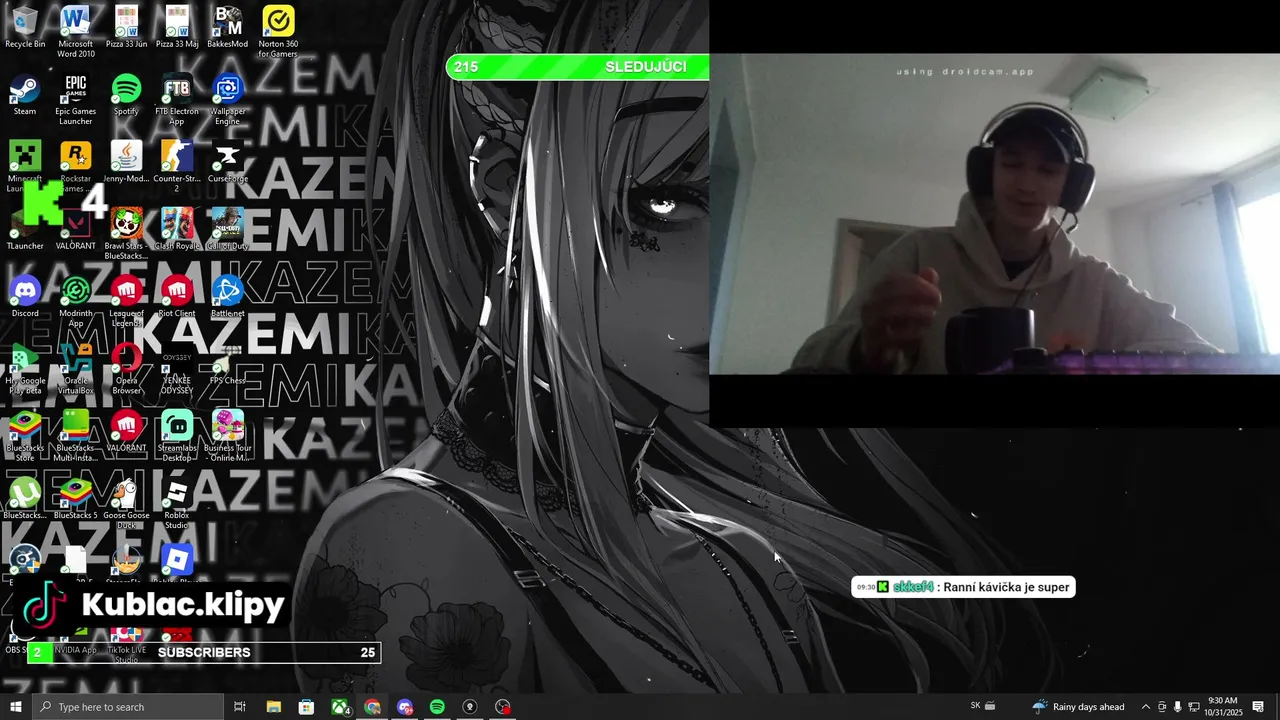The width and height of the screenshot is (1280, 720).
Task: Open File Explorer from the taskbar
Action: pyautogui.click(x=273, y=707)
